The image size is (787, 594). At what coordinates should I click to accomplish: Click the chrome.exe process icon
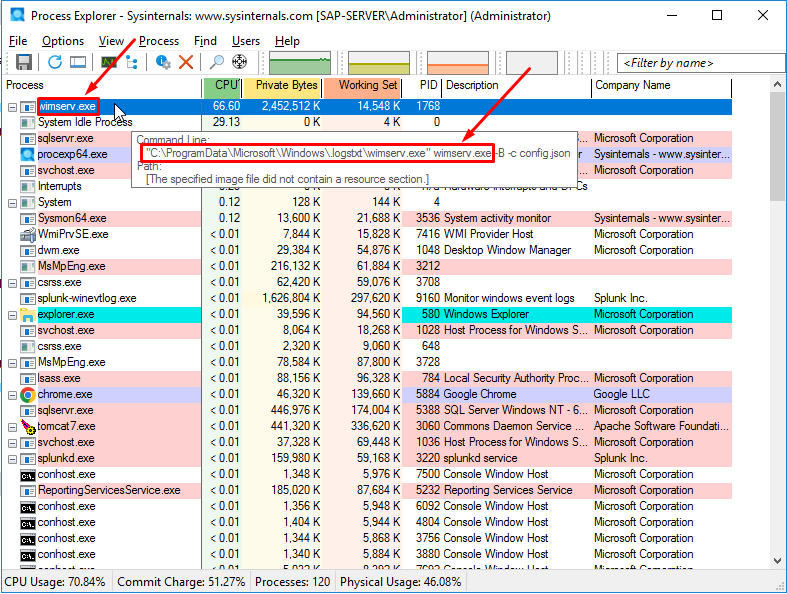pyautogui.click(x=28, y=395)
